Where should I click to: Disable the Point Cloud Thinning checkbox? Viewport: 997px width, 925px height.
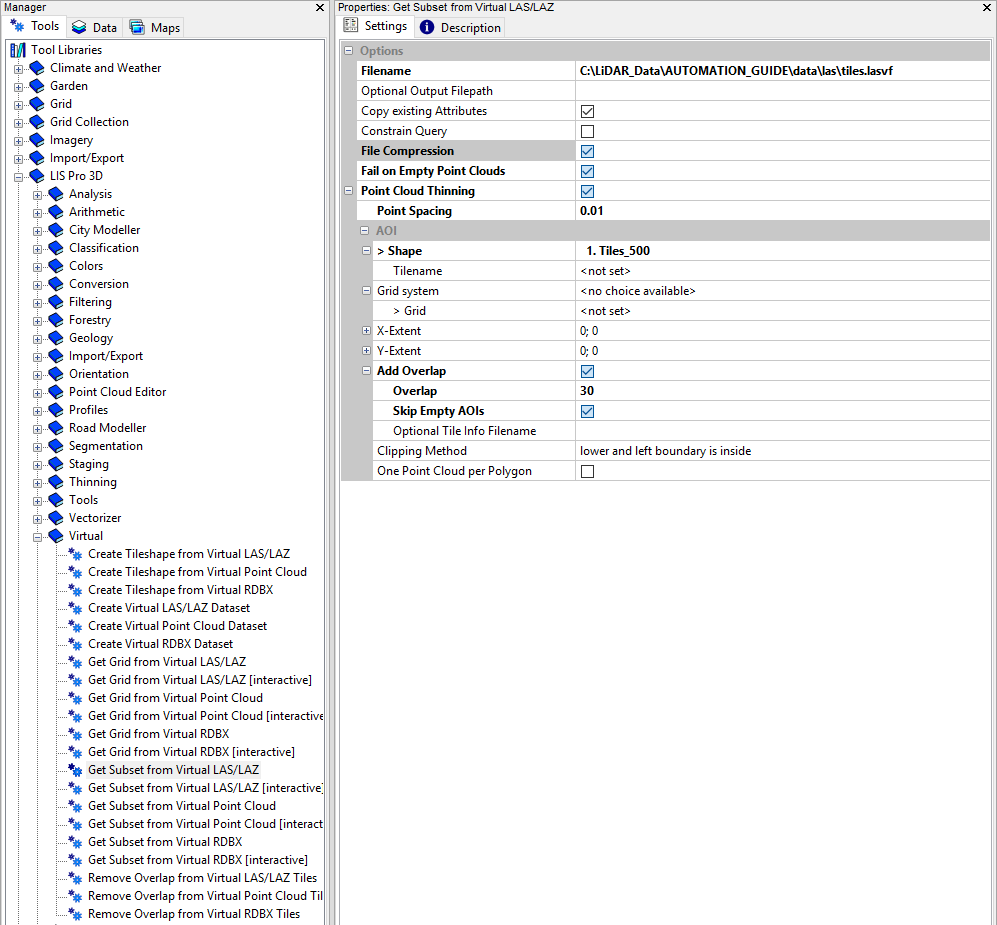coord(588,191)
